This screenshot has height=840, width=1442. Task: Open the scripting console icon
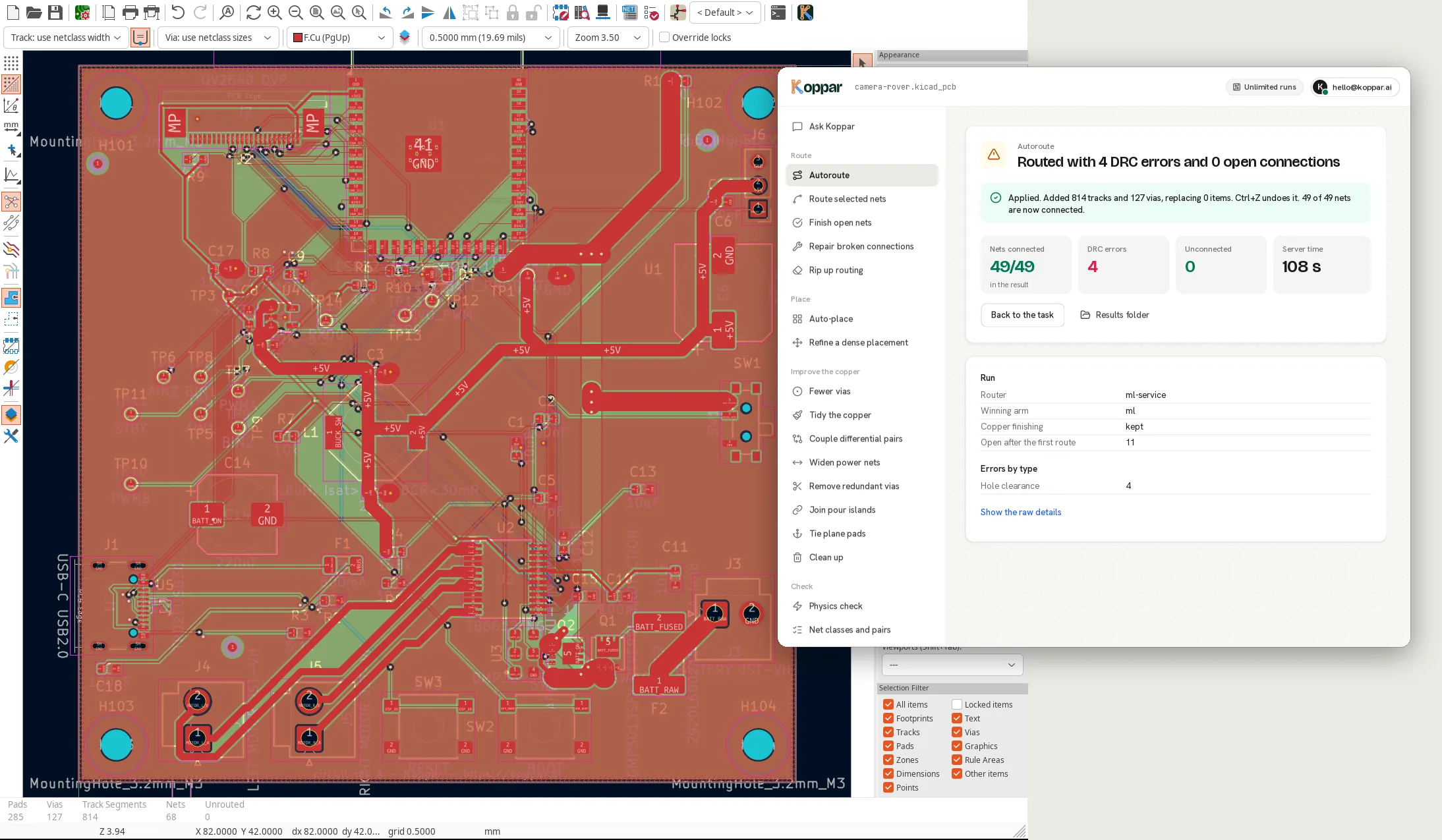tap(778, 13)
